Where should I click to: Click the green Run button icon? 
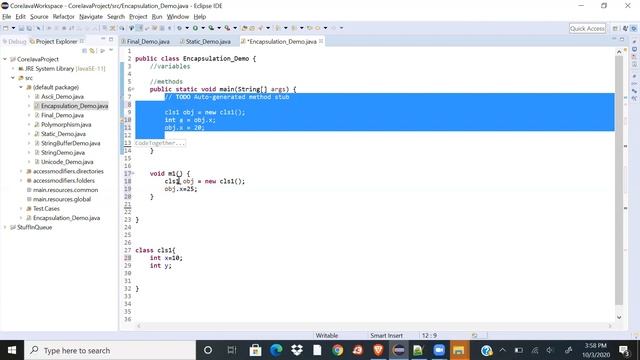pyautogui.click(x=195, y=28)
